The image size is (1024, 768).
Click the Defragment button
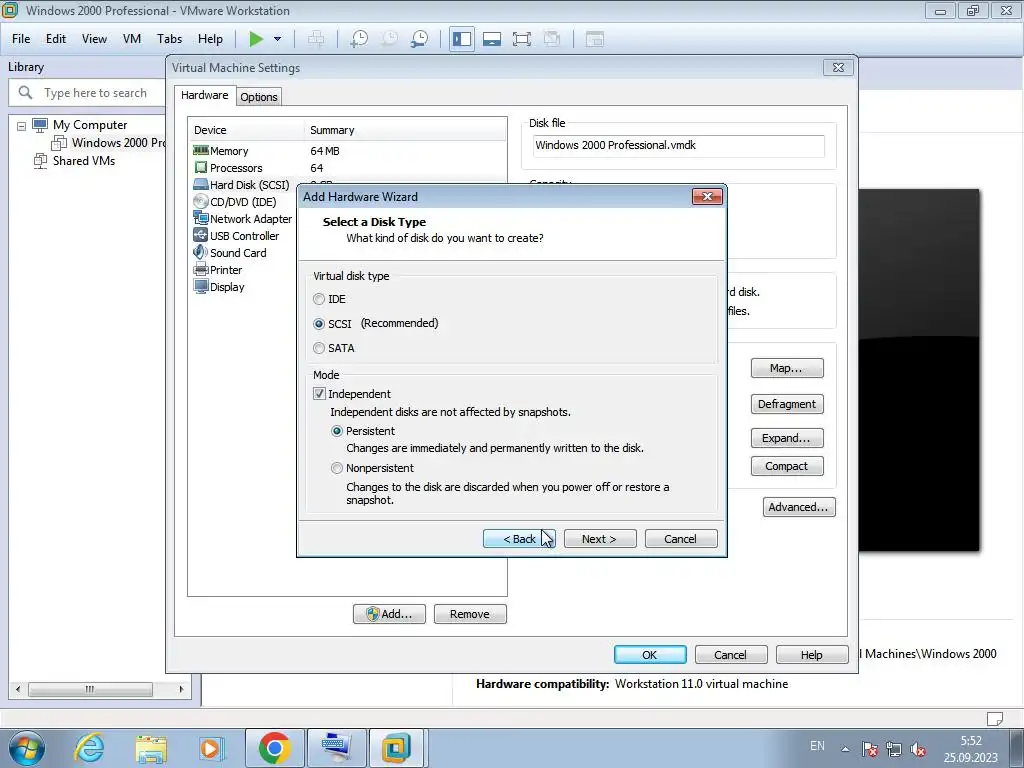[x=787, y=404]
